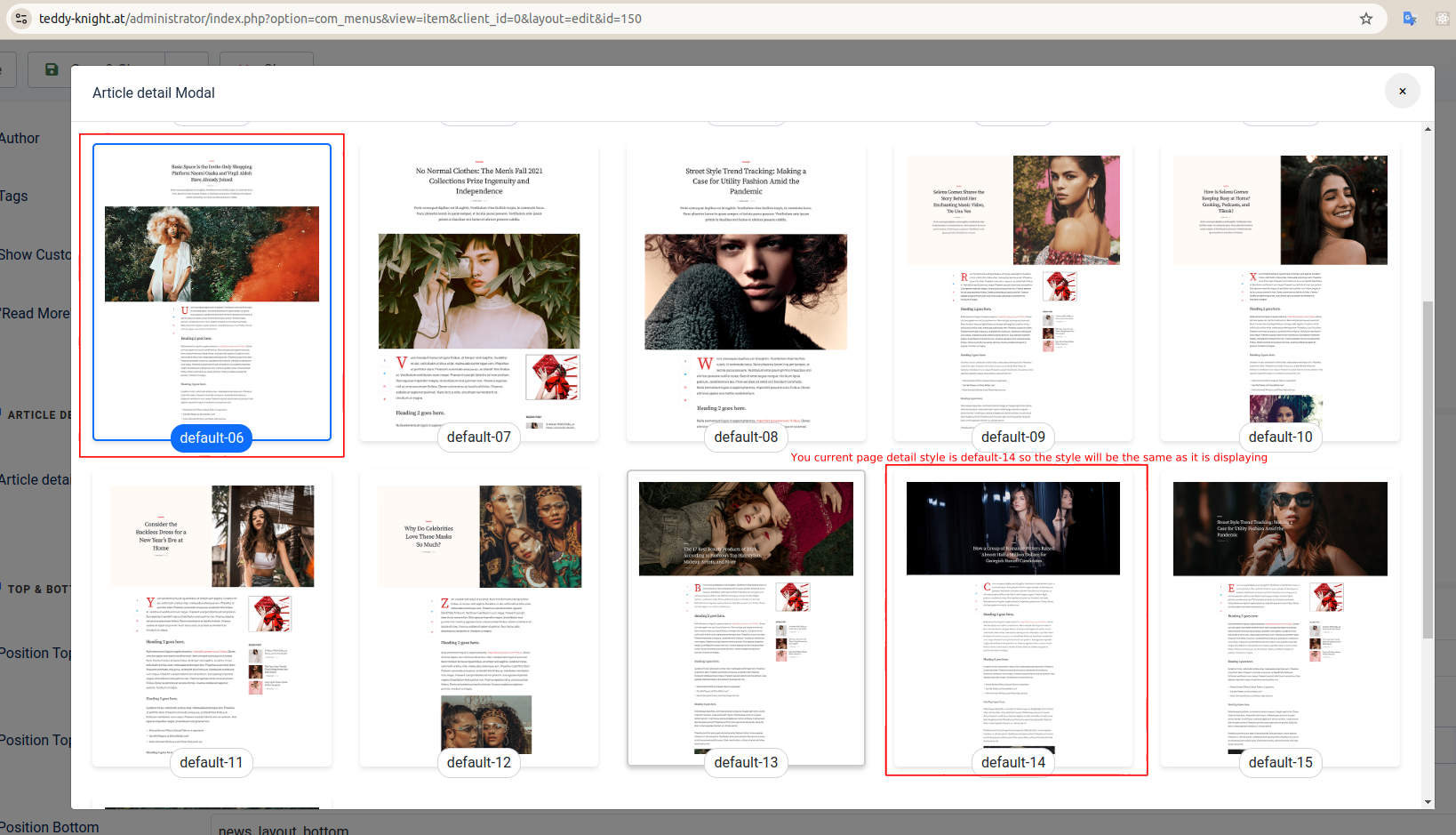Click the 'Tags' label behind the modal
The width and height of the screenshot is (1456, 835).
[x=13, y=196]
